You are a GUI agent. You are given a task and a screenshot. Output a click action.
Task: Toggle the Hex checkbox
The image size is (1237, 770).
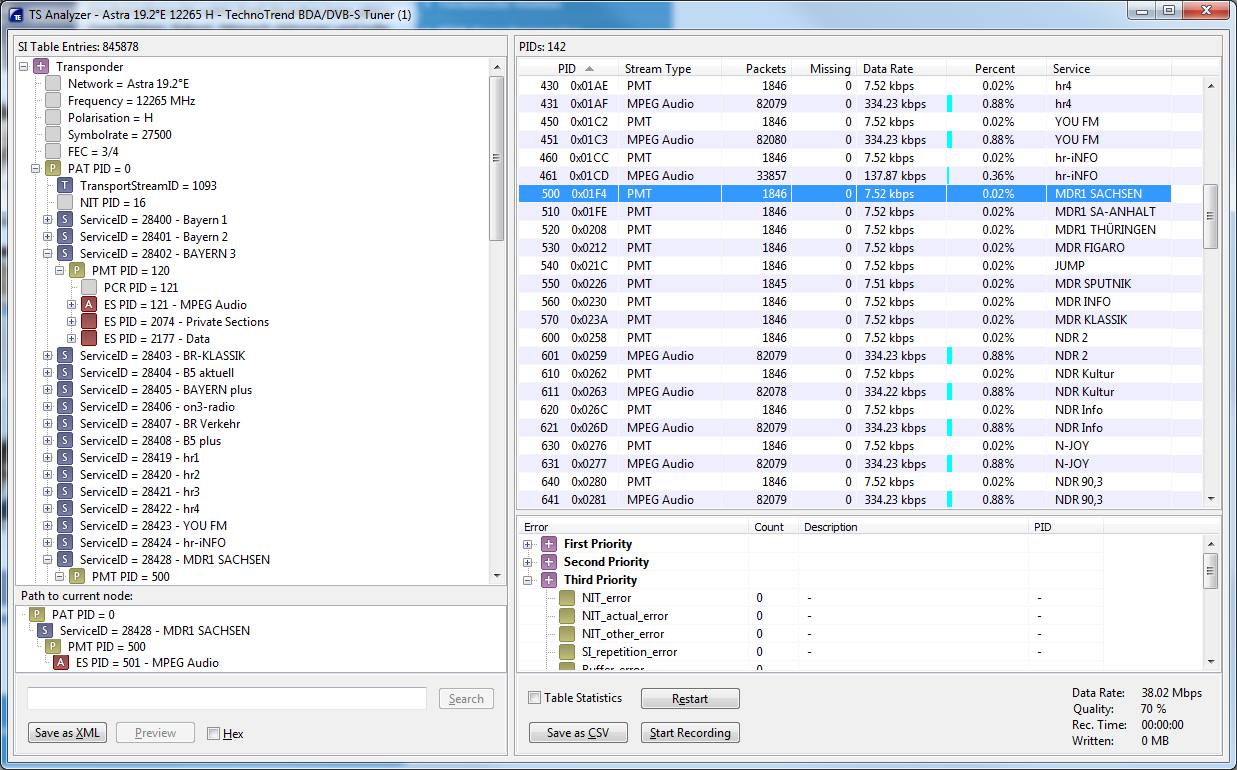pos(213,734)
